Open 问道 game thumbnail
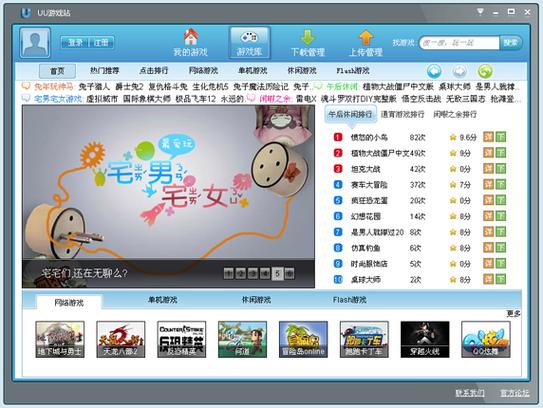 [242, 339]
